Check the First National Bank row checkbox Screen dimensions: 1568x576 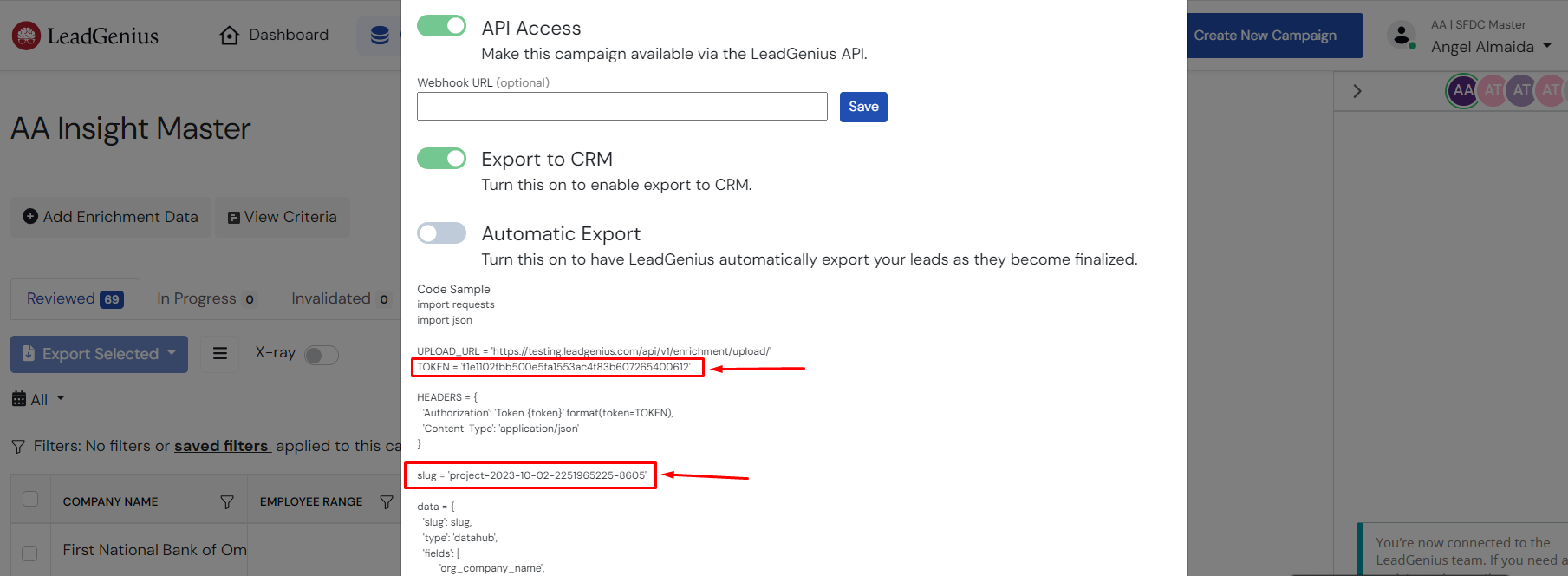tap(29, 553)
